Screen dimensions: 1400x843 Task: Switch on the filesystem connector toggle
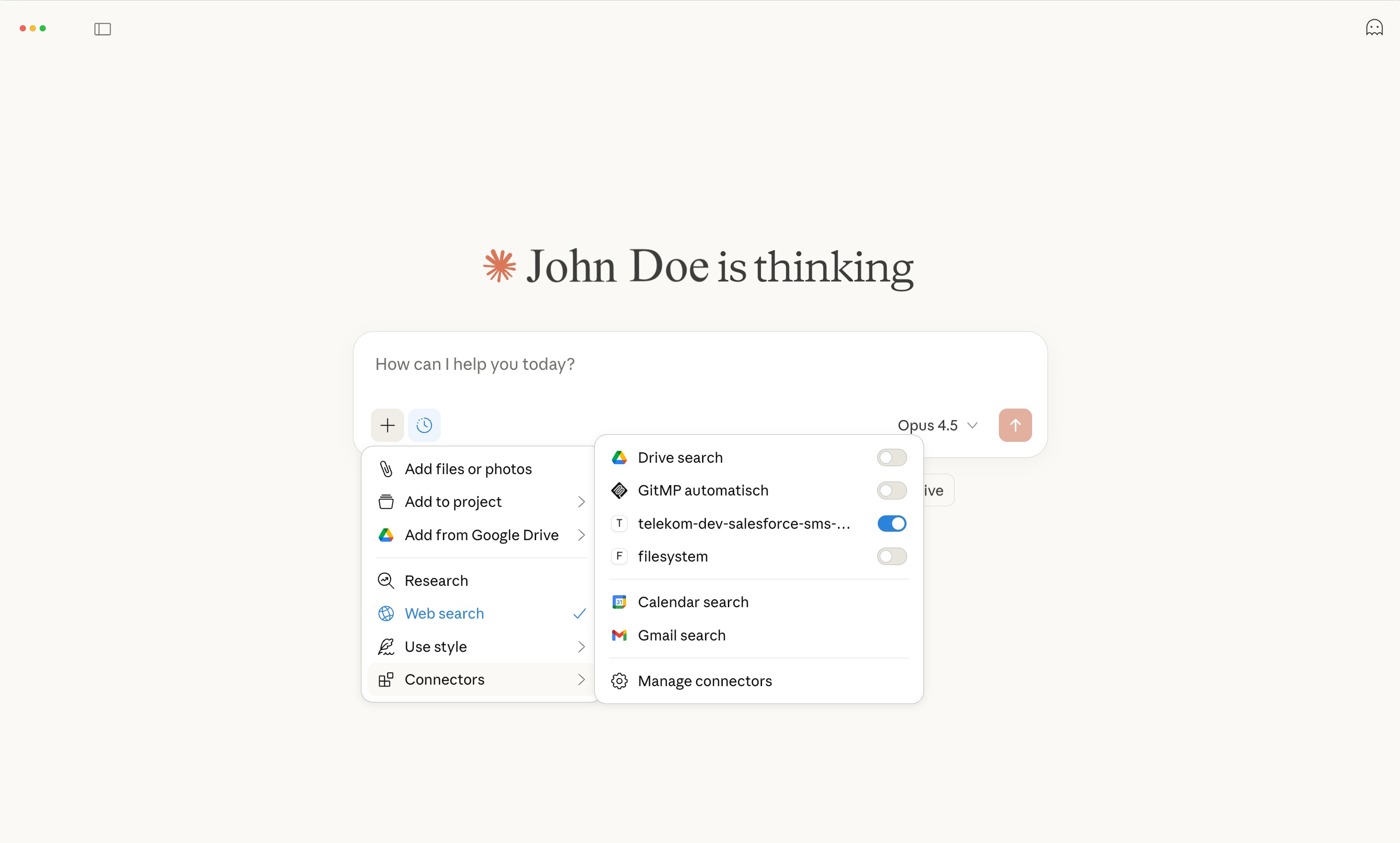tap(891, 556)
